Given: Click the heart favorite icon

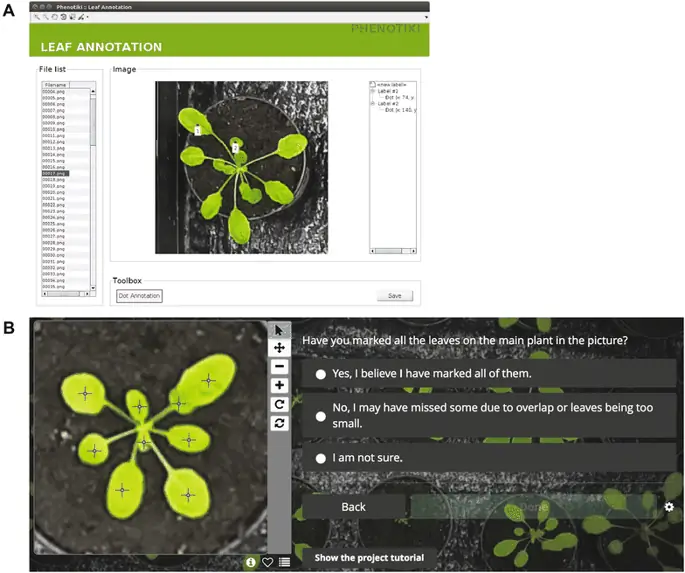Looking at the screenshot, I should [268, 562].
